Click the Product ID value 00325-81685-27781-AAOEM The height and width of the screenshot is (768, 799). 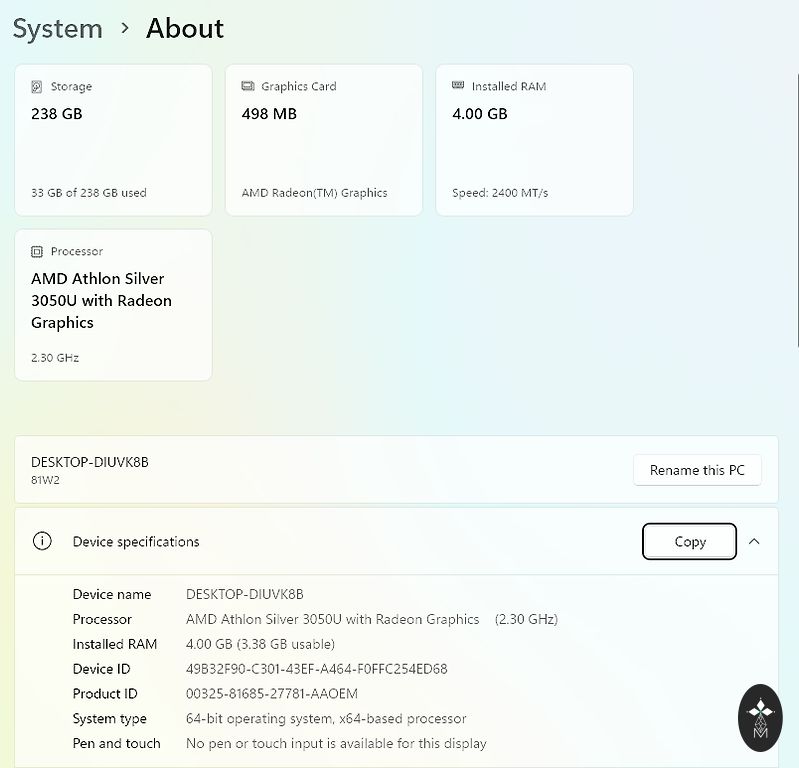coord(271,694)
